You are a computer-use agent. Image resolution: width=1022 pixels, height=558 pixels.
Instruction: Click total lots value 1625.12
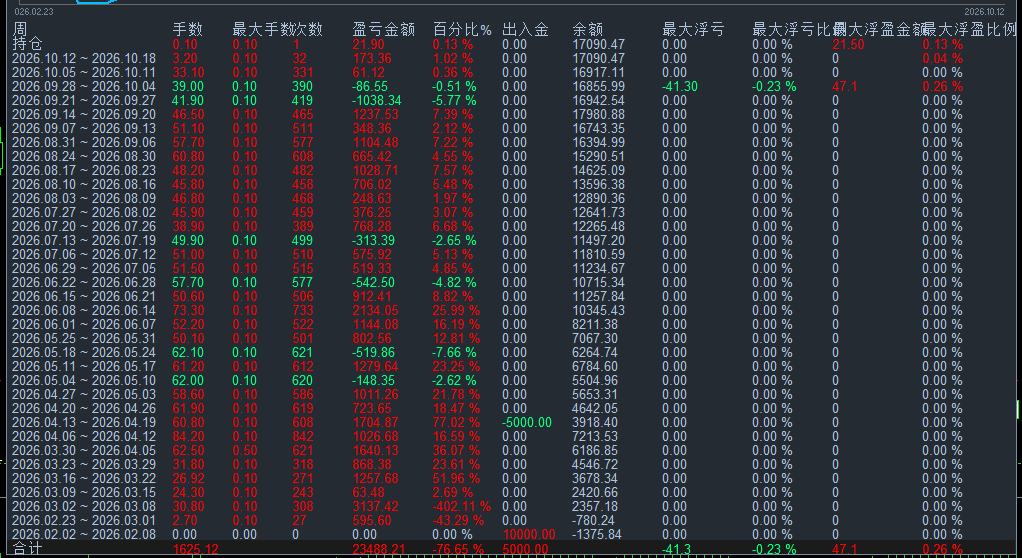pyautogui.click(x=196, y=550)
